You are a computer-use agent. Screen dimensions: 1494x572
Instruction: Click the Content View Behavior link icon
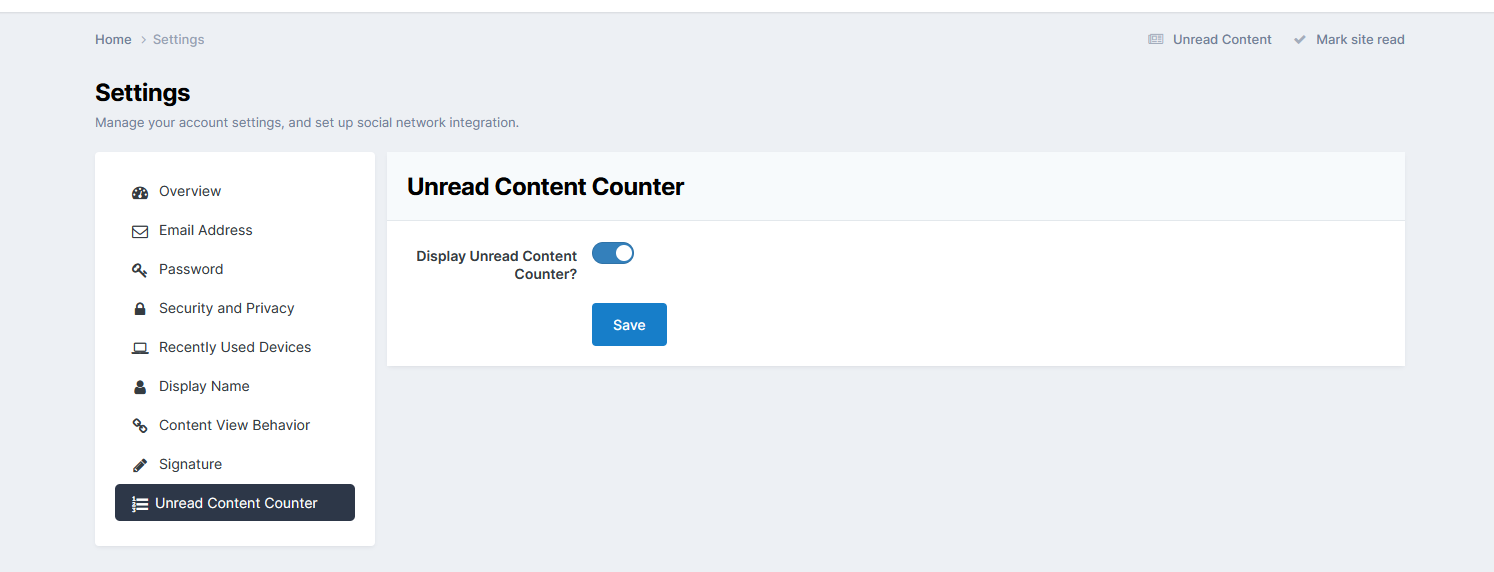140,426
